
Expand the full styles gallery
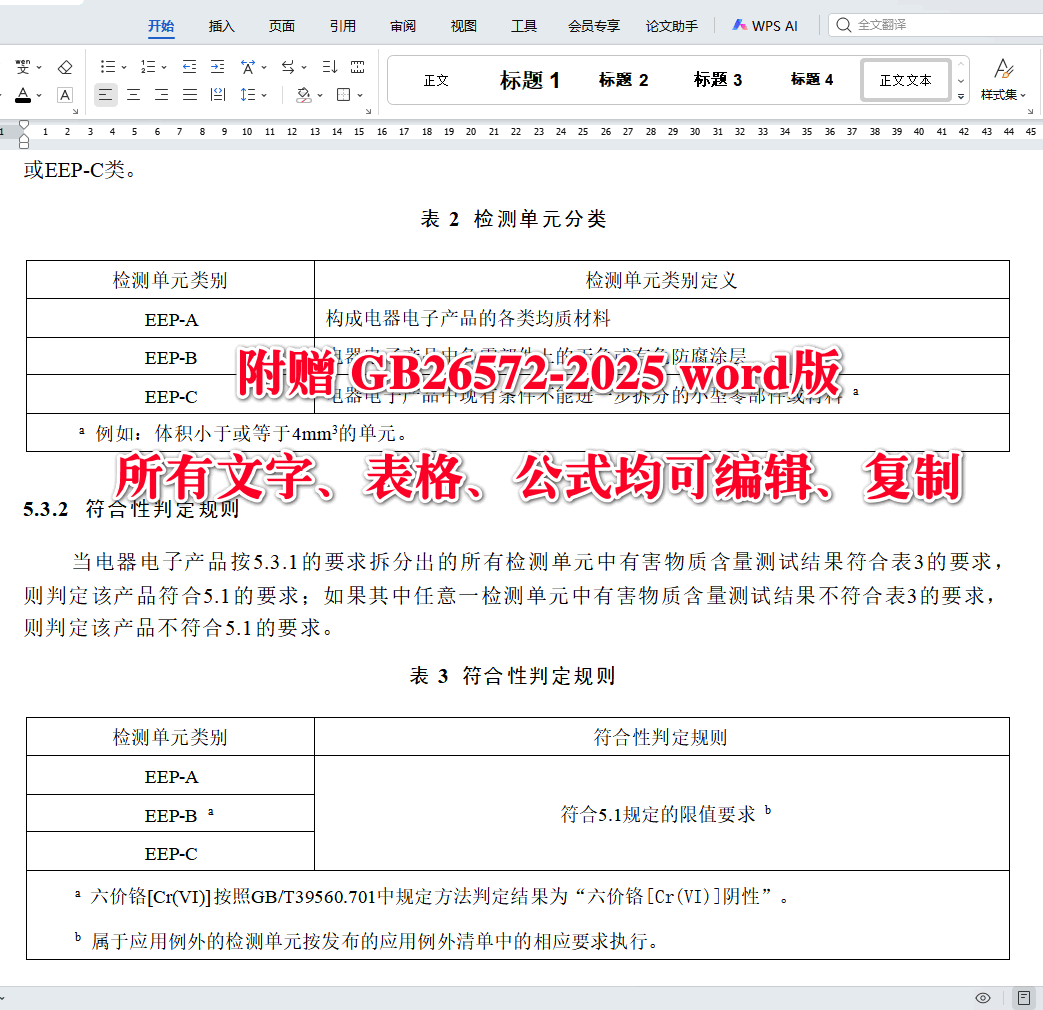[x=961, y=96]
